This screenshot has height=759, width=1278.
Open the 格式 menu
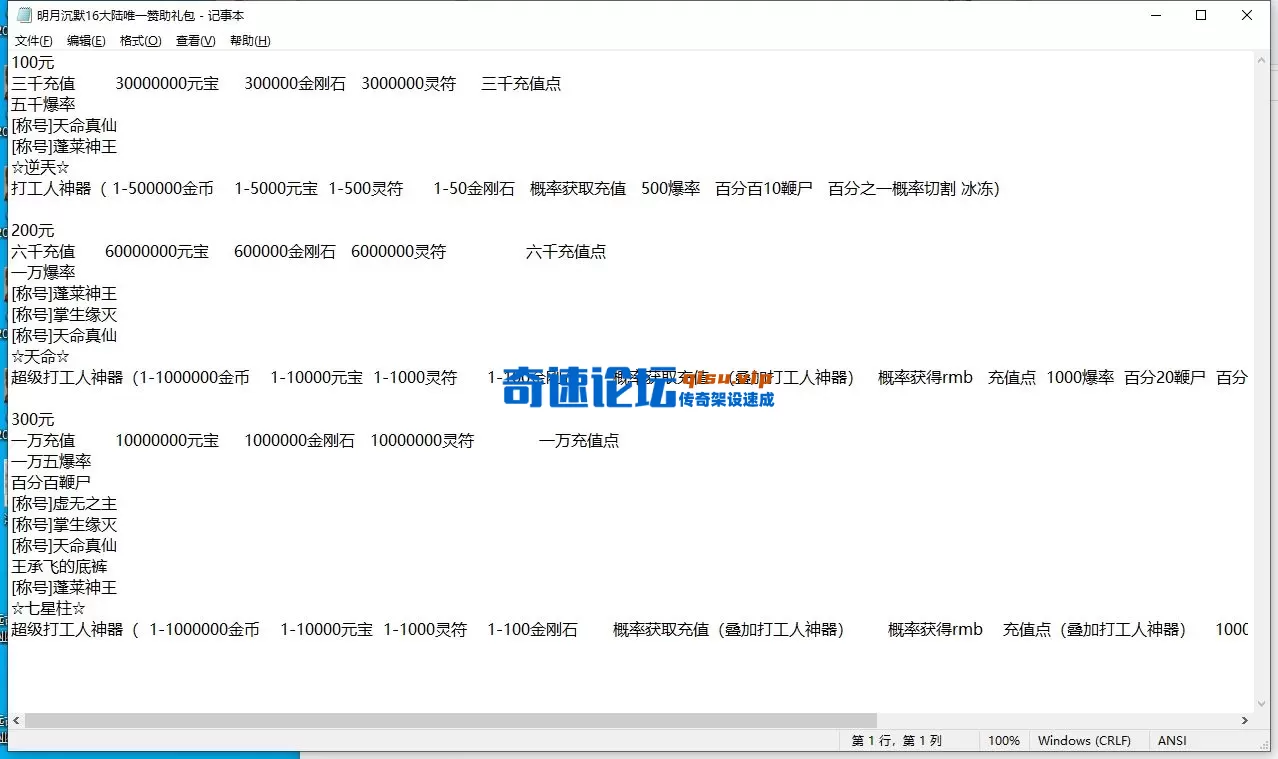[x=140, y=41]
